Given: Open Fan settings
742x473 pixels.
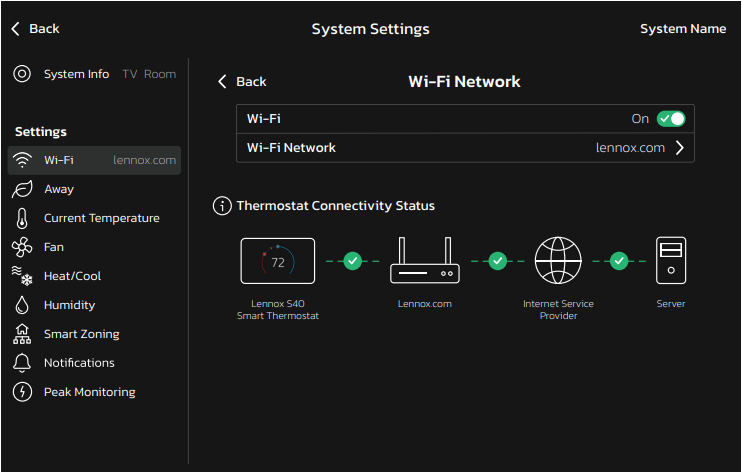Looking at the screenshot, I should click(x=94, y=247).
